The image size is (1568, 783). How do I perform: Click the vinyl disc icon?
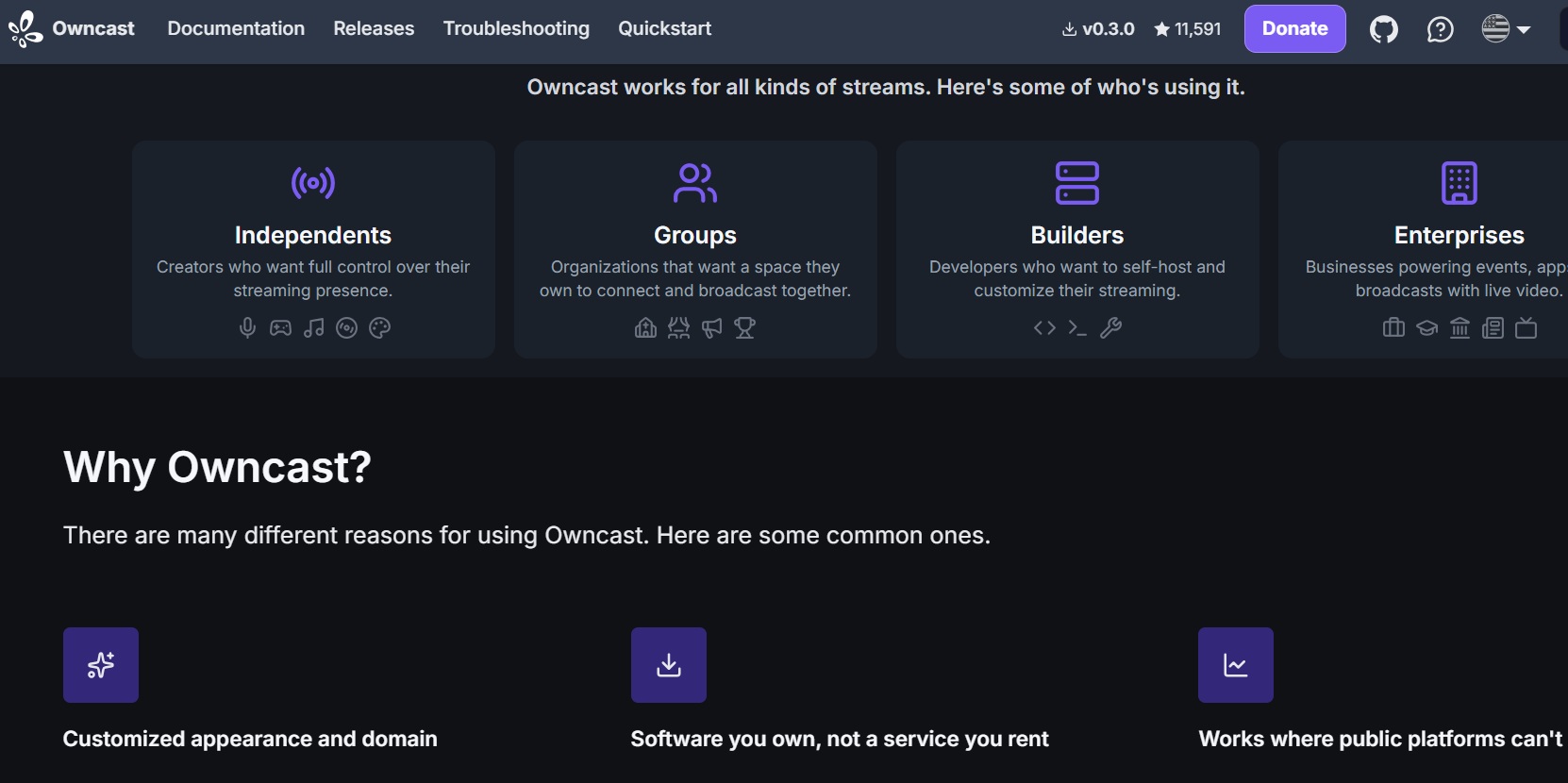(x=346, y=327)
